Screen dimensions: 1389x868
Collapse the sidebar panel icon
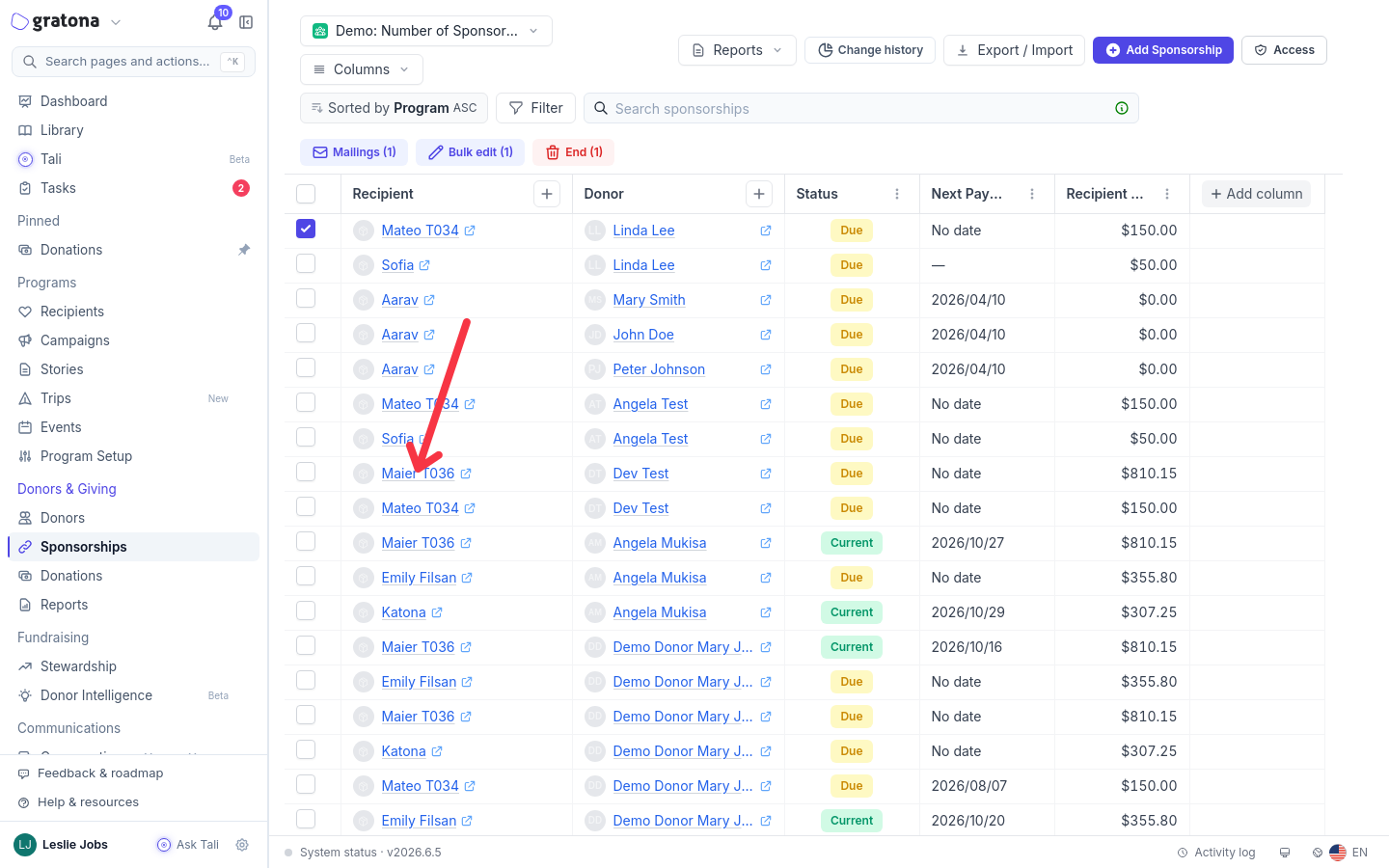(246, 22)
